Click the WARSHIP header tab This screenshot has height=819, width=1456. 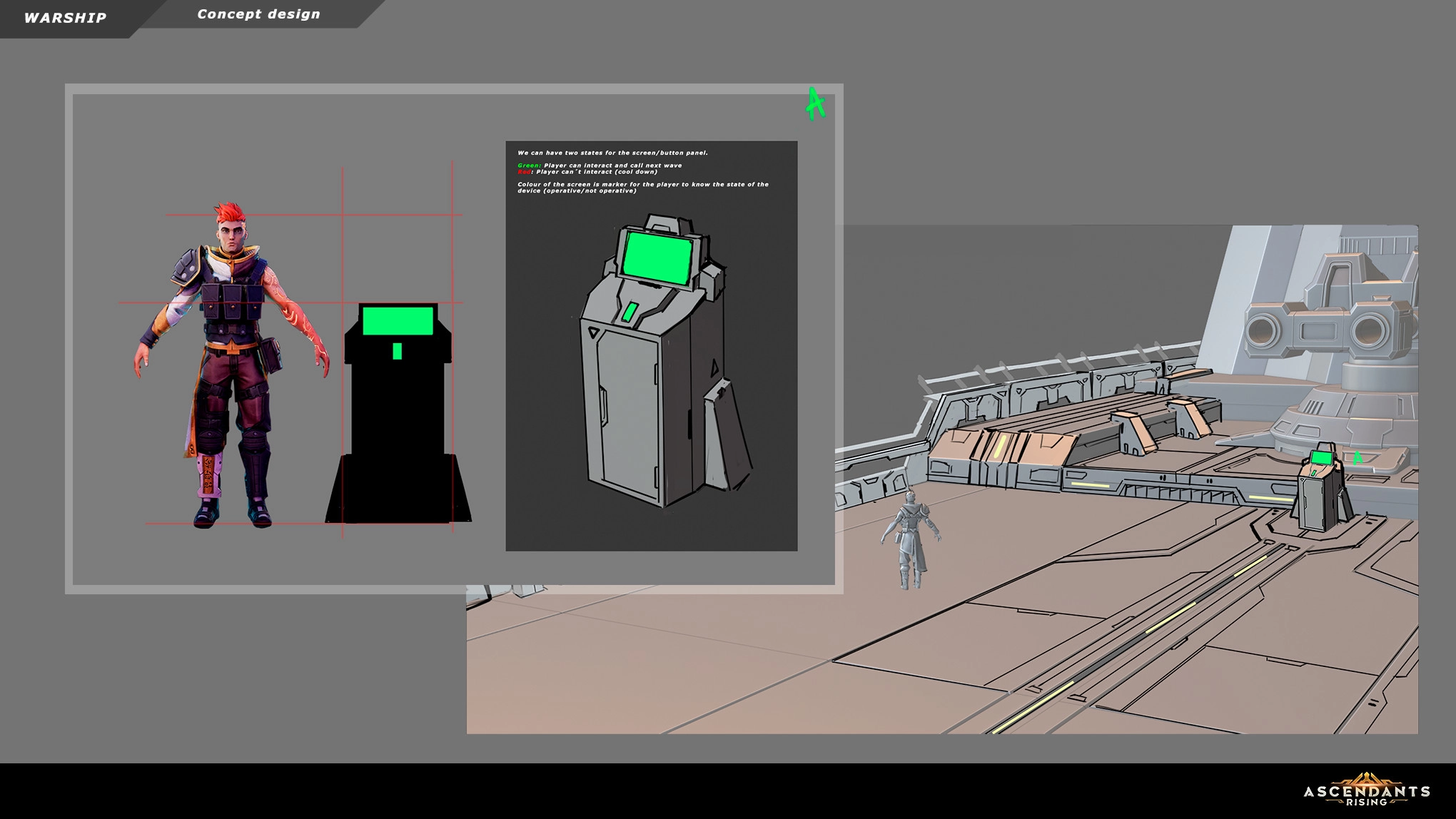[65, 18]
